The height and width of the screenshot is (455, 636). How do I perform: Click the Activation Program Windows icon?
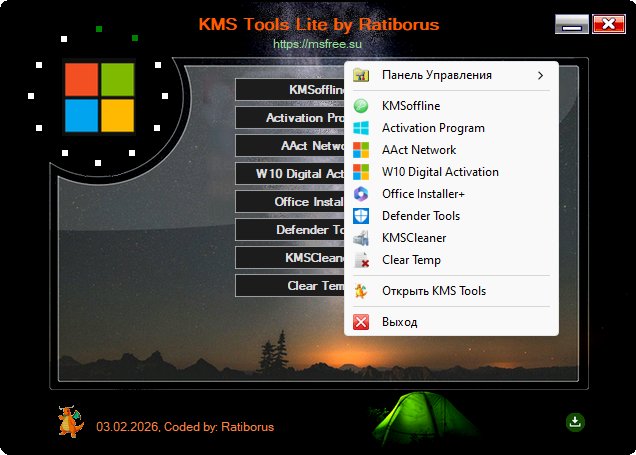[361, 128]
